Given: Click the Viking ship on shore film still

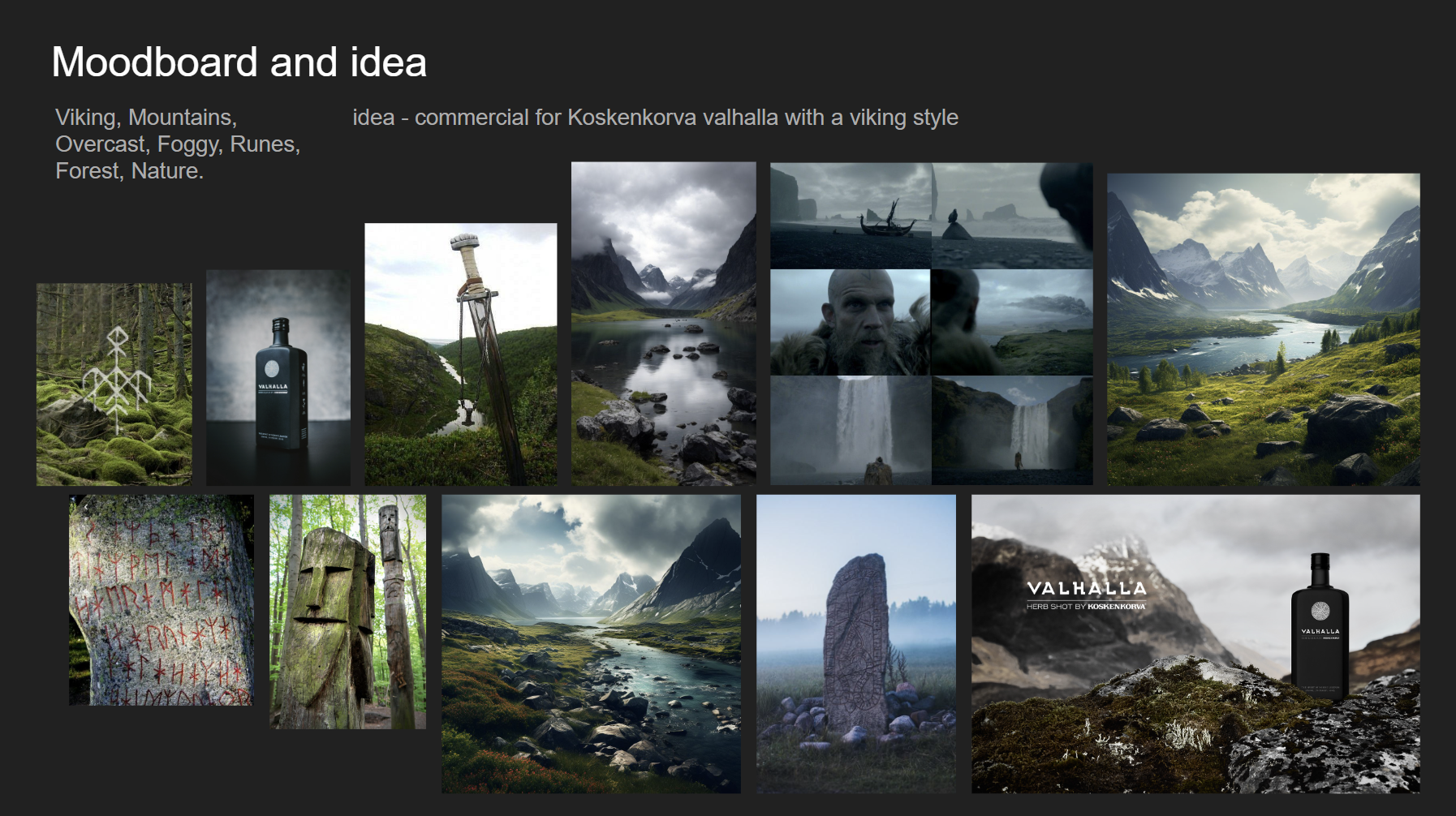Looking at the screenshot, I should click(x=851, y=216).
